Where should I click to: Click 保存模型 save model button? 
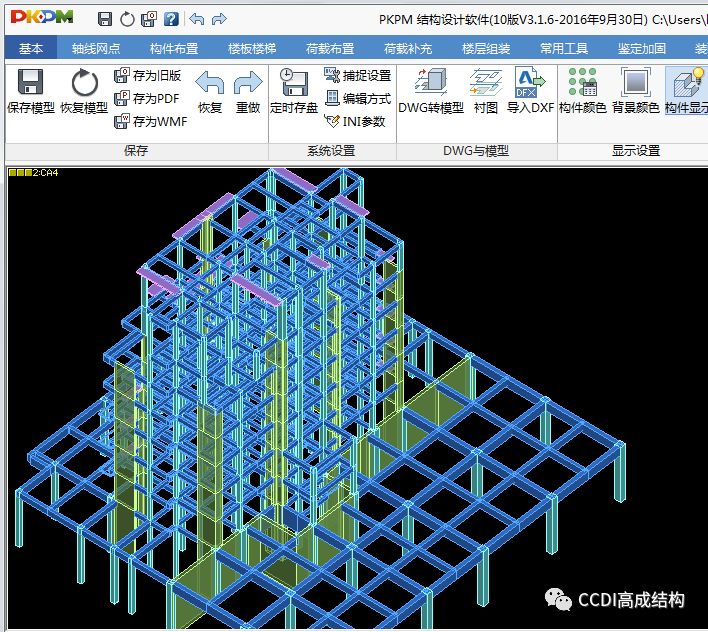coord(31,91)
